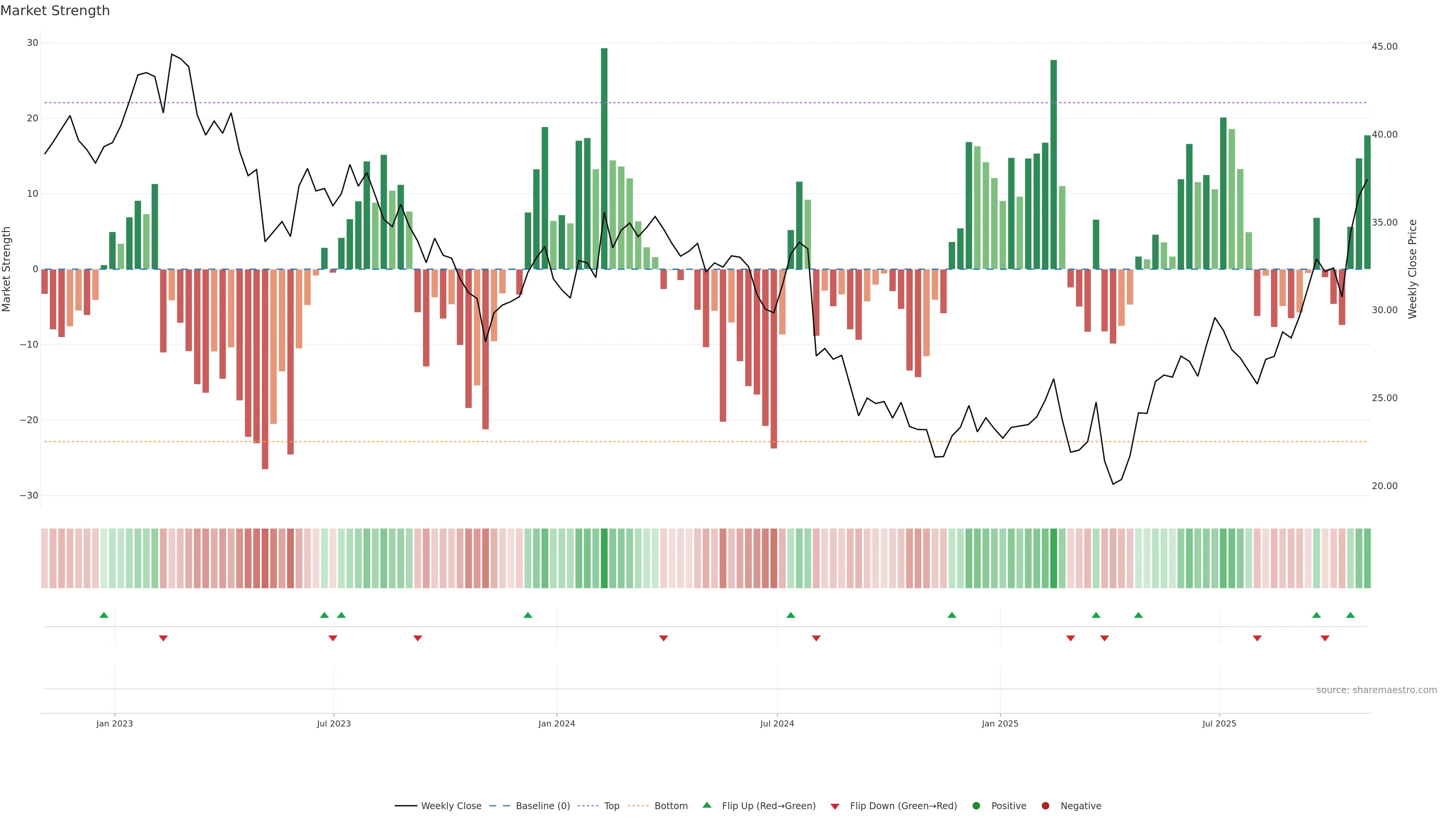Click Jan 2024 x-axis label
This screenshot has width=1456, height=819.
[x=557, y=723]
